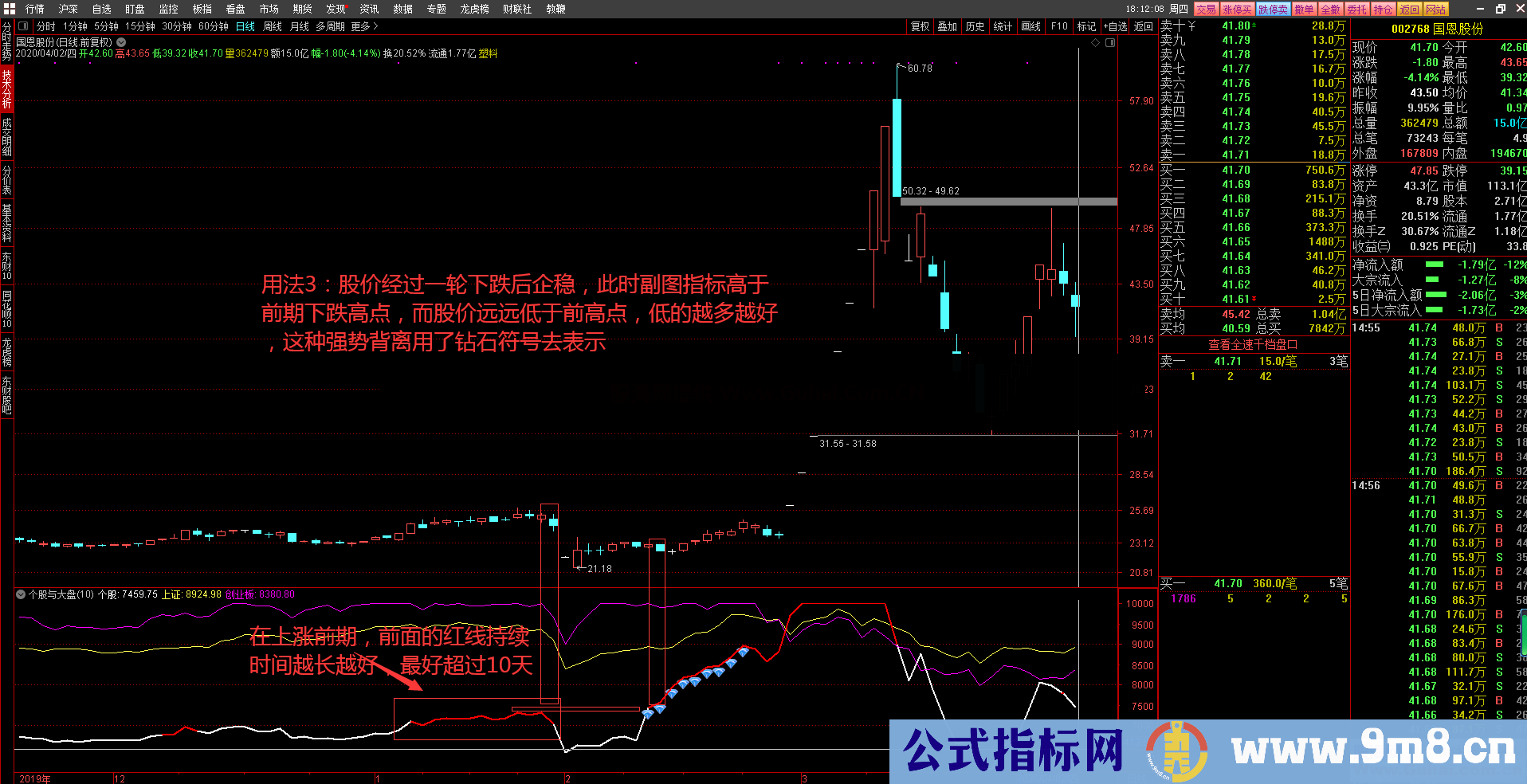Click the 交易 trade button
1527x784 pixels.
coord(1205,9)
